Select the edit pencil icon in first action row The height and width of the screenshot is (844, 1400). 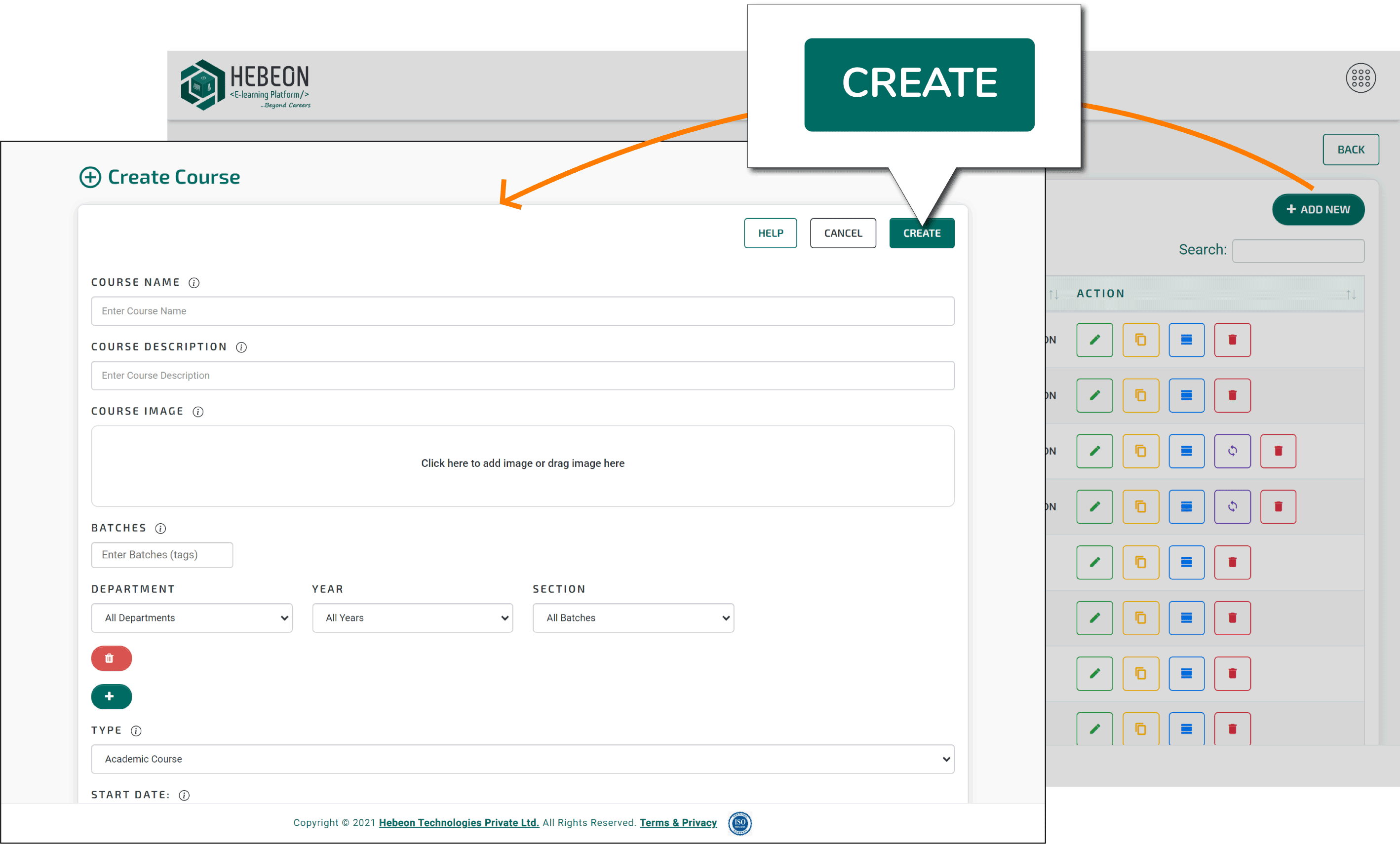pyautogui.click(x=1094, y=340)
